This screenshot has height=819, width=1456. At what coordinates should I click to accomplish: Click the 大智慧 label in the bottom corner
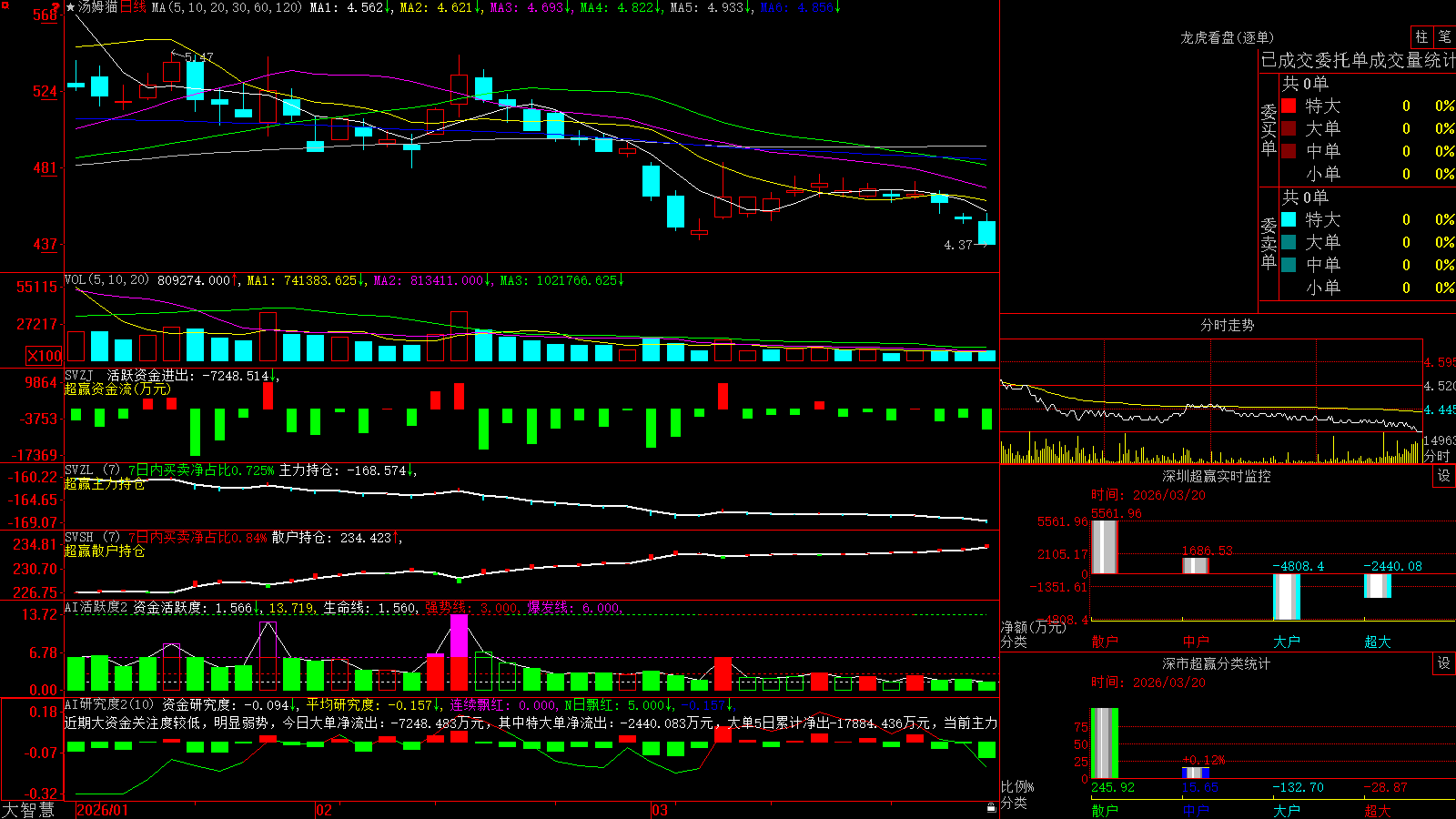tap(28, 809)
